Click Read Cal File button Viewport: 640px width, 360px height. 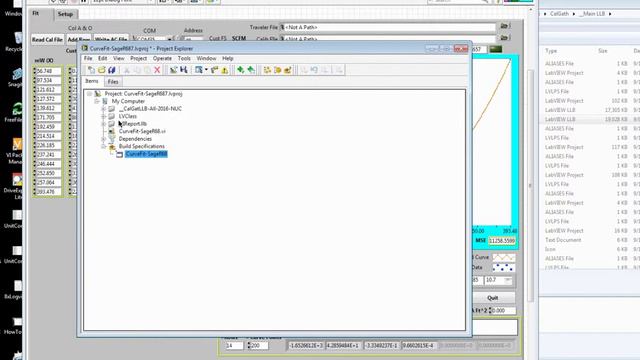tap(47, 40)
